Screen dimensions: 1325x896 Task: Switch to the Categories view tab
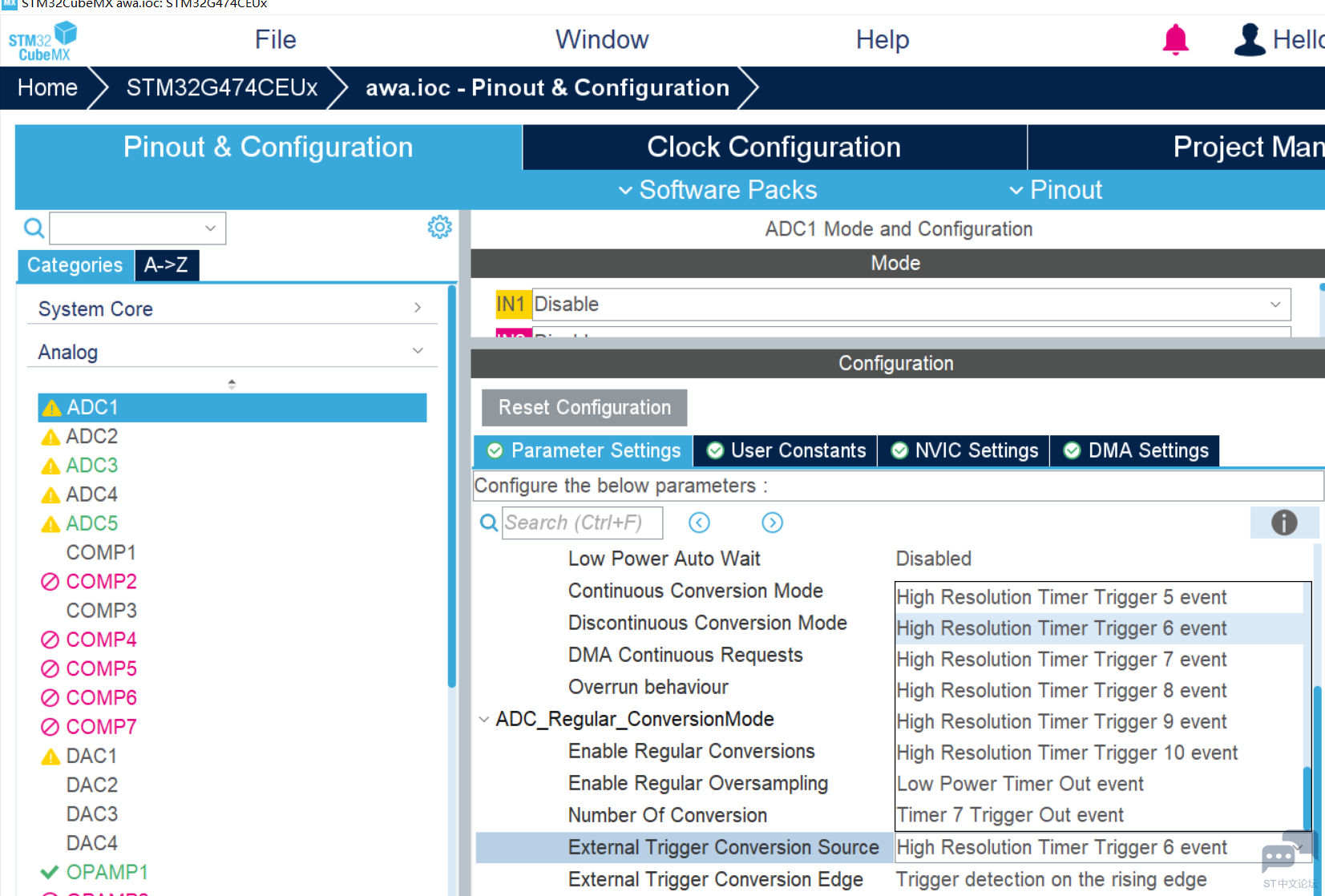75,265
